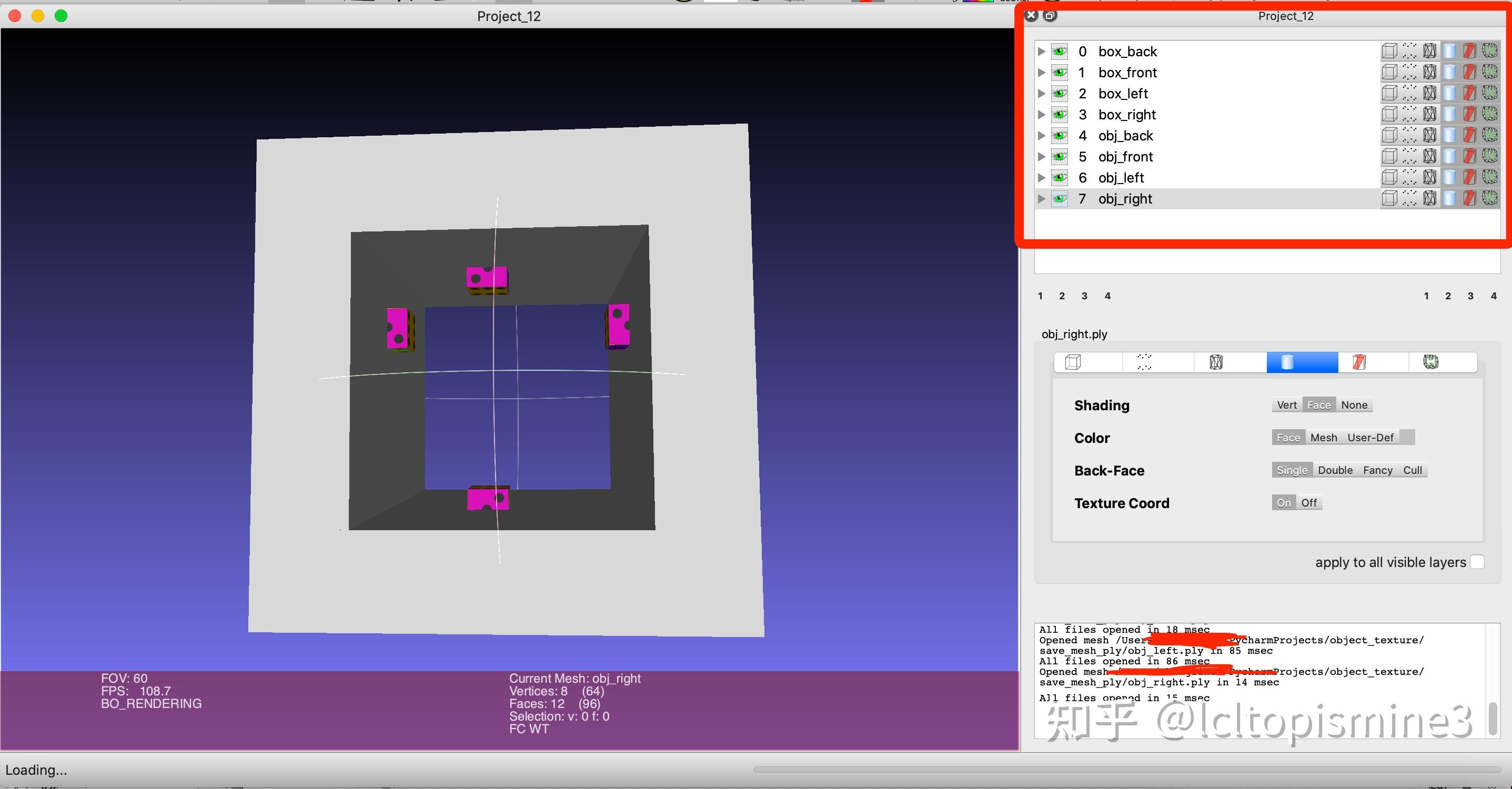
Task: Open the selection (red face) rendering tab
Action: click(1359, 363)
